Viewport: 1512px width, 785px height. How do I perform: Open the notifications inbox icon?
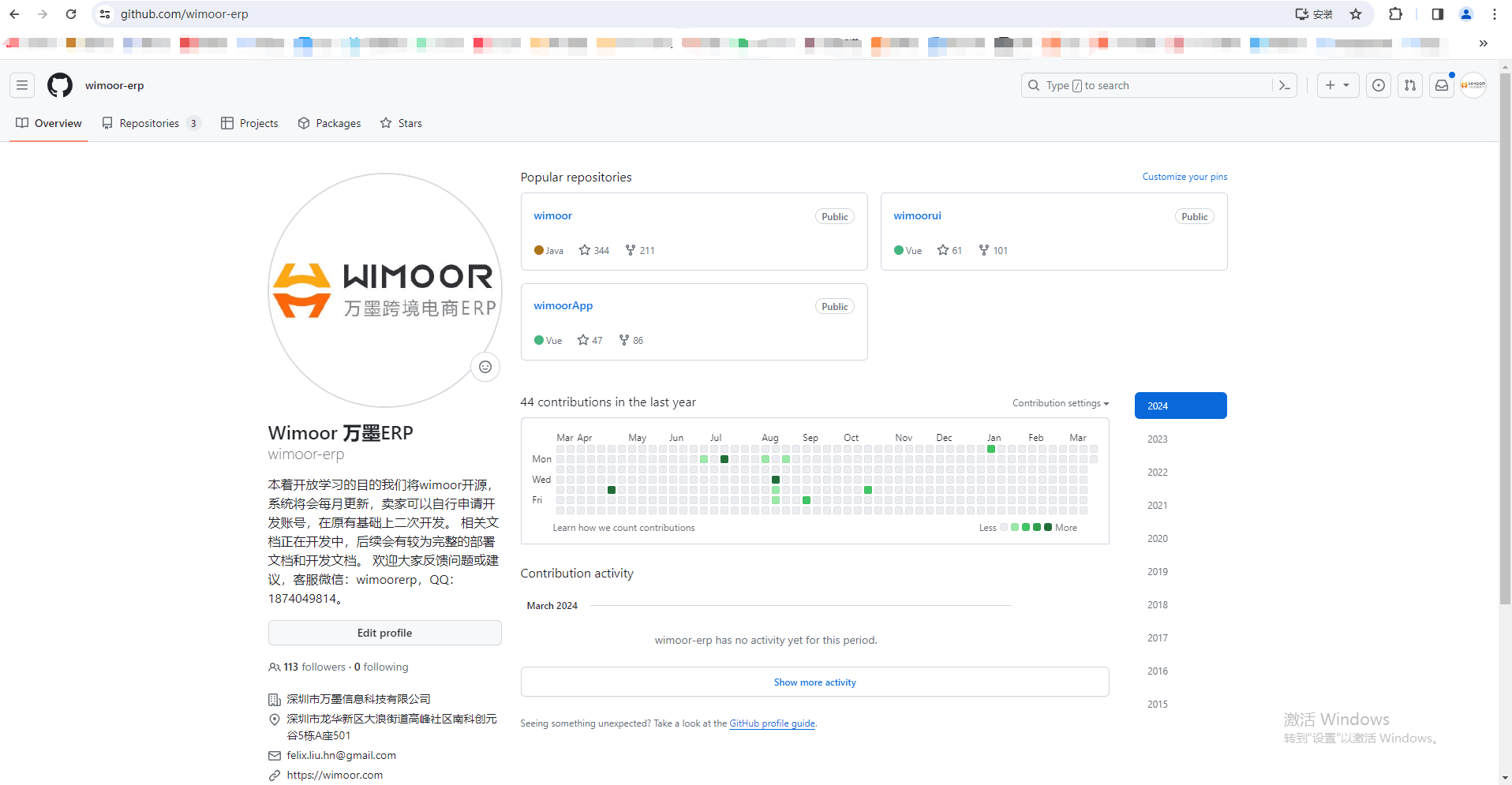tap(1442, 85)
